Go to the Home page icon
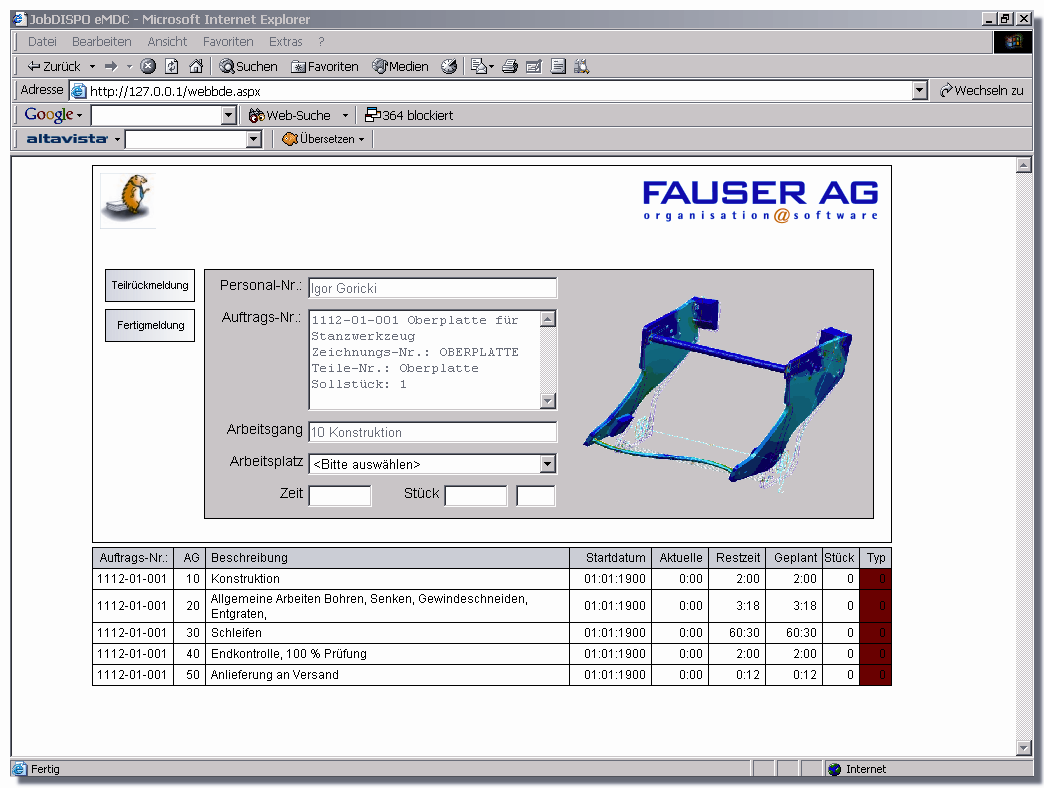This screenshot has height=788, width=1044. click(196, 66)
